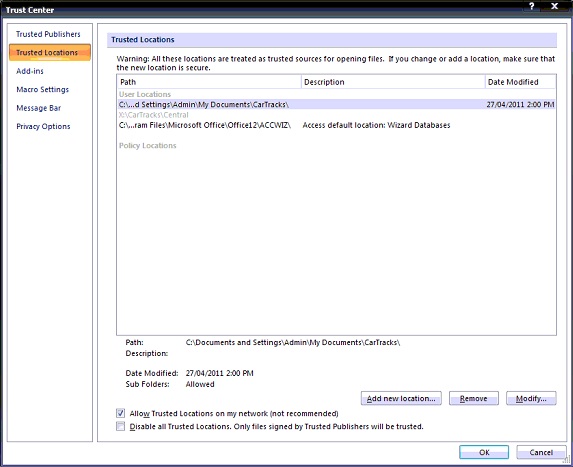Image resolution: width=573 pixels, height=467 pixels.
Task: Select the X:\CarTracks\Central location row
Action: coord(336,115)
